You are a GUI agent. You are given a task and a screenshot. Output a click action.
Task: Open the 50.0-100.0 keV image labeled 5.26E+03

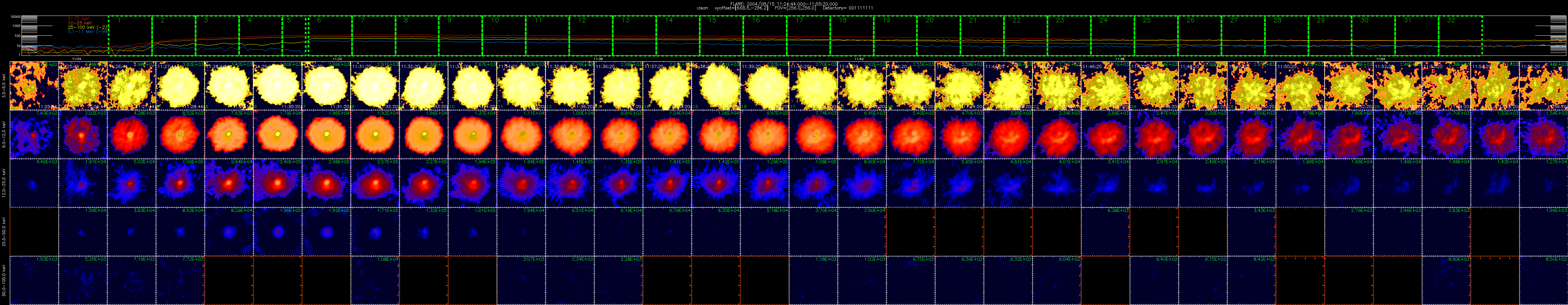[83, 281]
